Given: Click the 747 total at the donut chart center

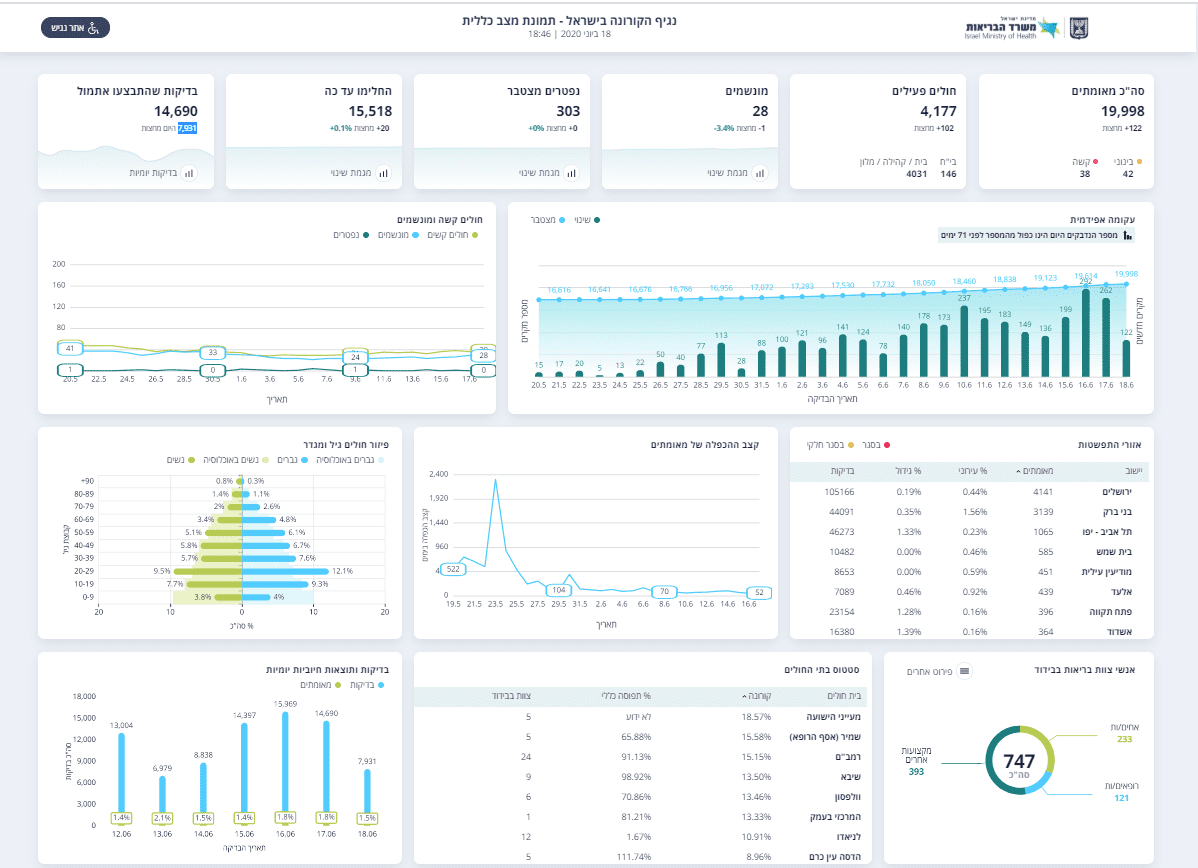Looking at the screenshot, I should click(x=1019, y=761).
